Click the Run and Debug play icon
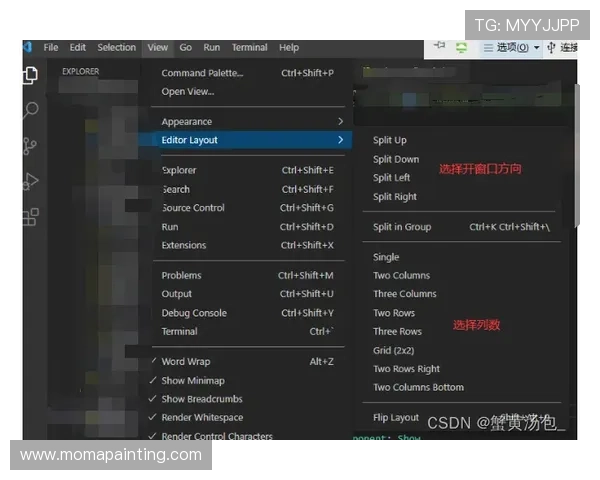 click(30, 181)
